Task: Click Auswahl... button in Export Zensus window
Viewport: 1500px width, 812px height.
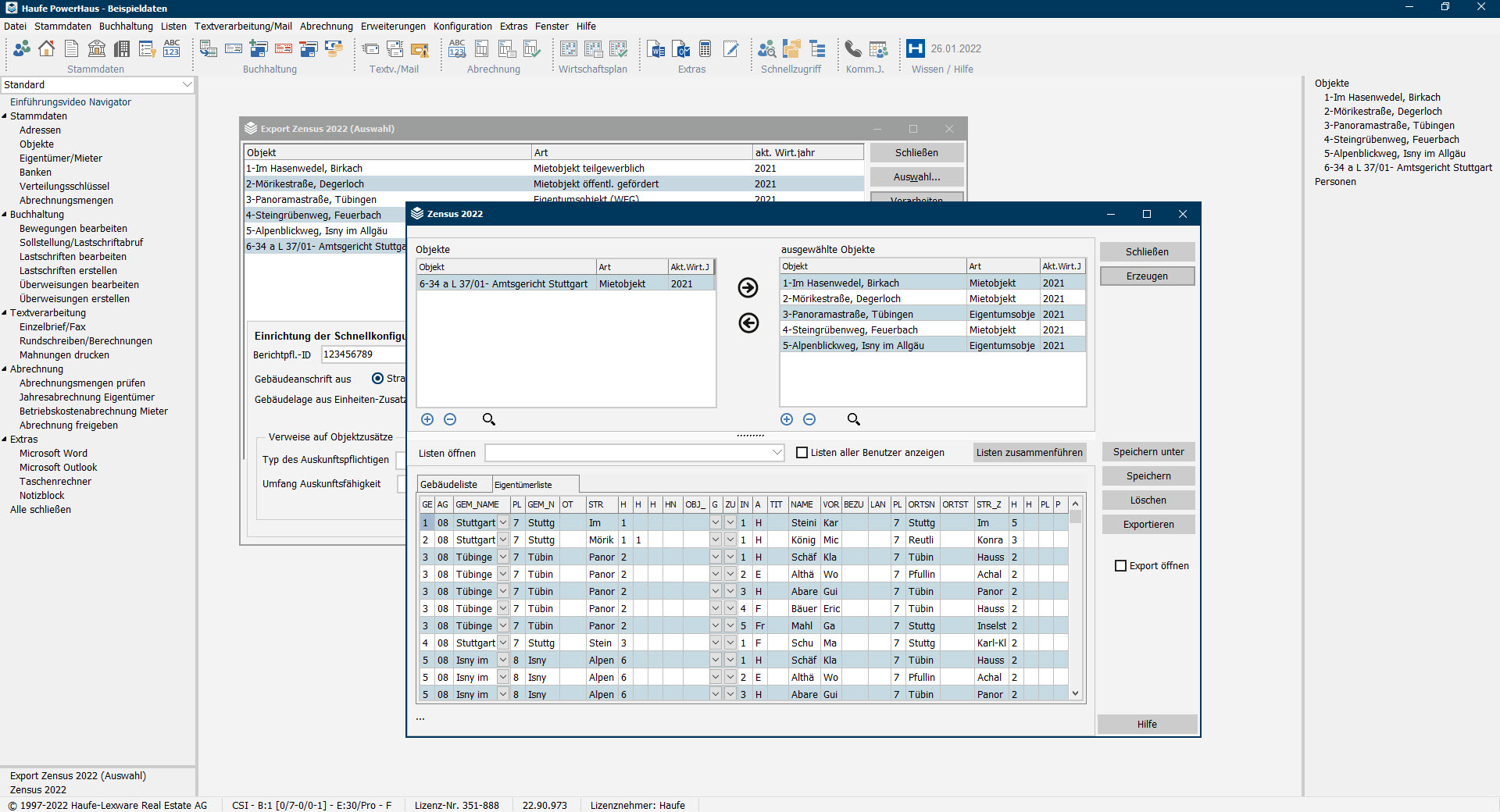Action: (917, 177)
